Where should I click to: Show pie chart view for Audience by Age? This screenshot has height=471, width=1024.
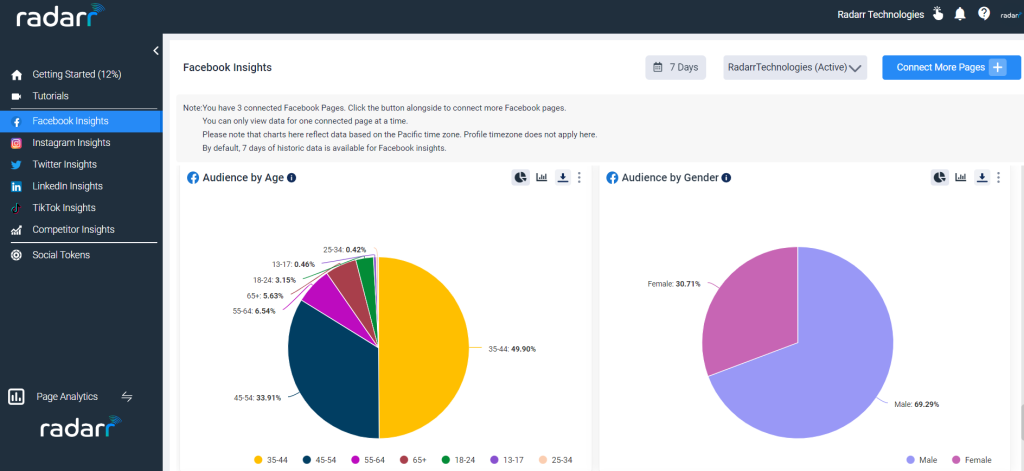point(520,177)
